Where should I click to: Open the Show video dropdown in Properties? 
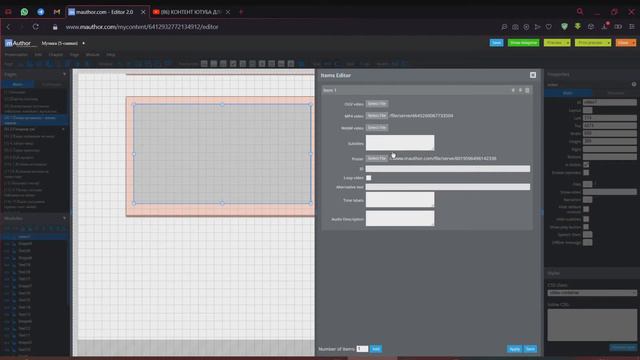609,192
